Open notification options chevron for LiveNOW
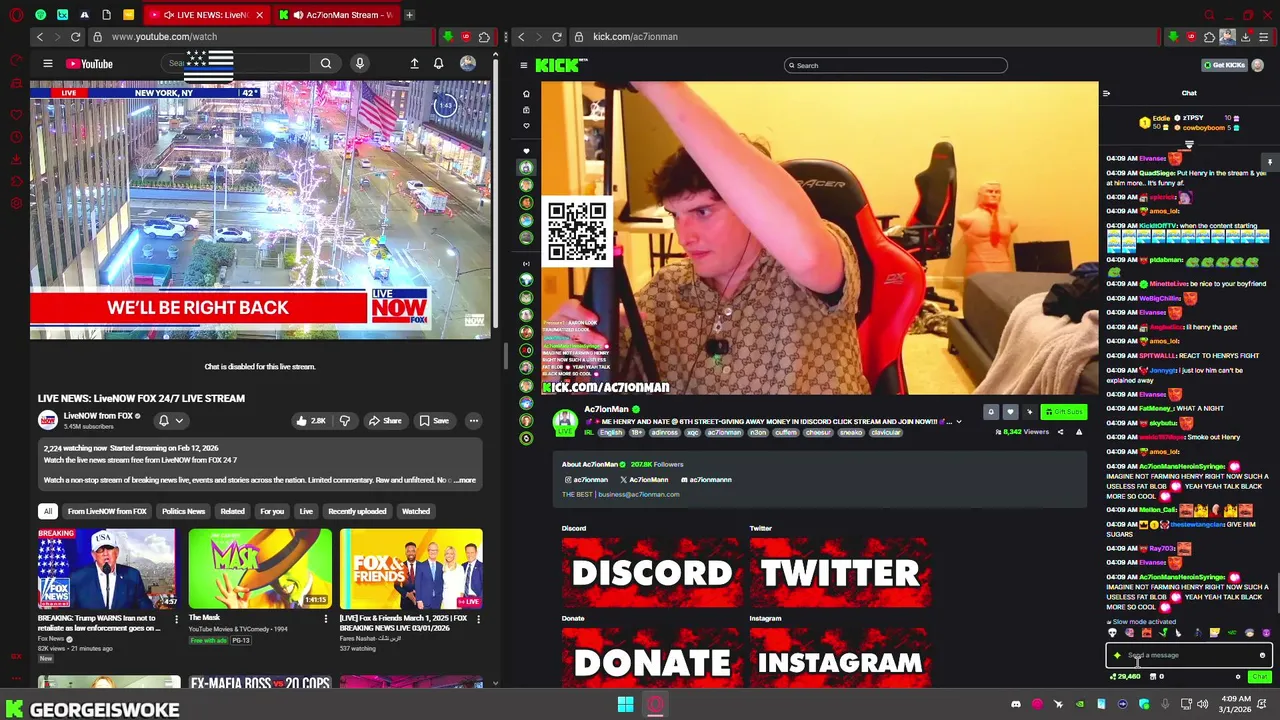 pyautogui.click(x=179, y=421)
